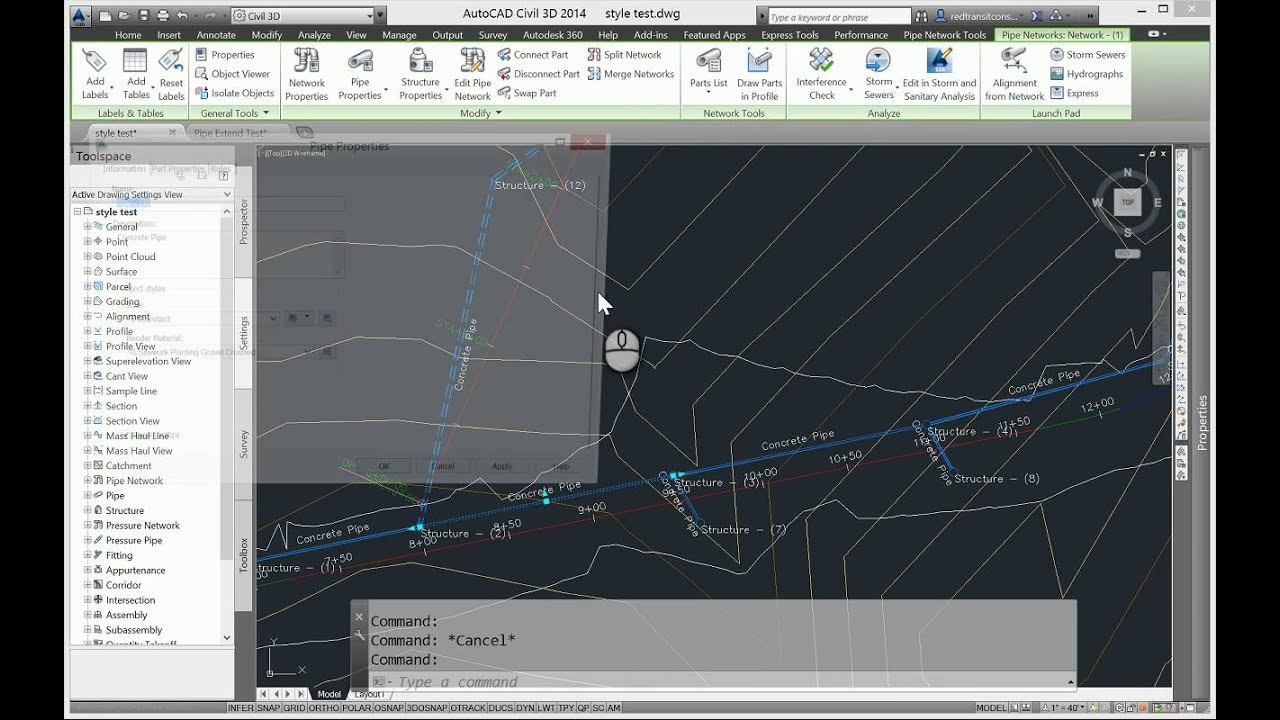Click Draw Parts in Profile
The image size is (1280, 720).
[759, 73]
